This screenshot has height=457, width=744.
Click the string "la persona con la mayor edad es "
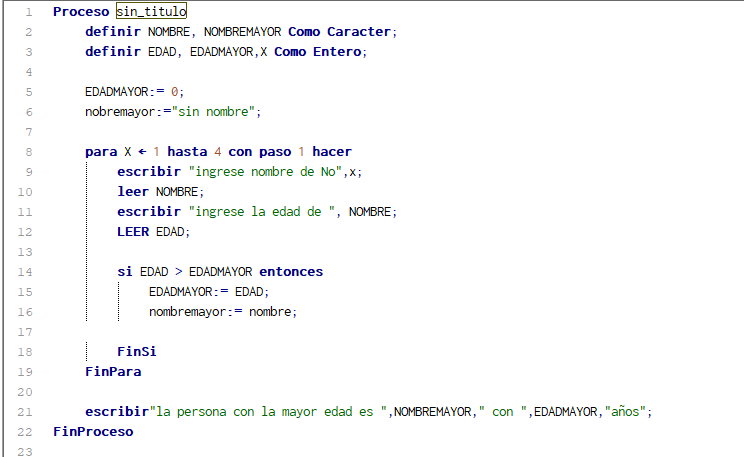pos(270,411)
